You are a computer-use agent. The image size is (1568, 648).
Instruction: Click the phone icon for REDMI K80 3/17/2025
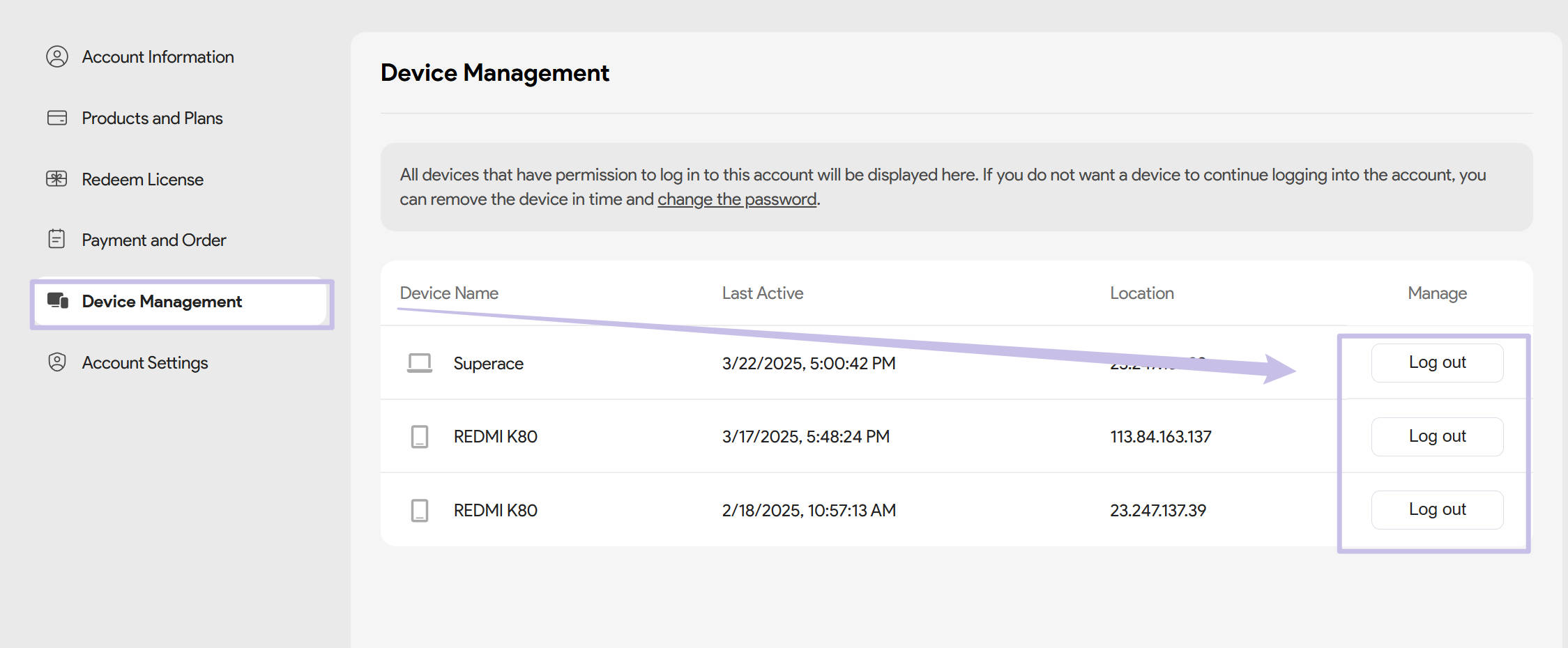coord(420,437)
